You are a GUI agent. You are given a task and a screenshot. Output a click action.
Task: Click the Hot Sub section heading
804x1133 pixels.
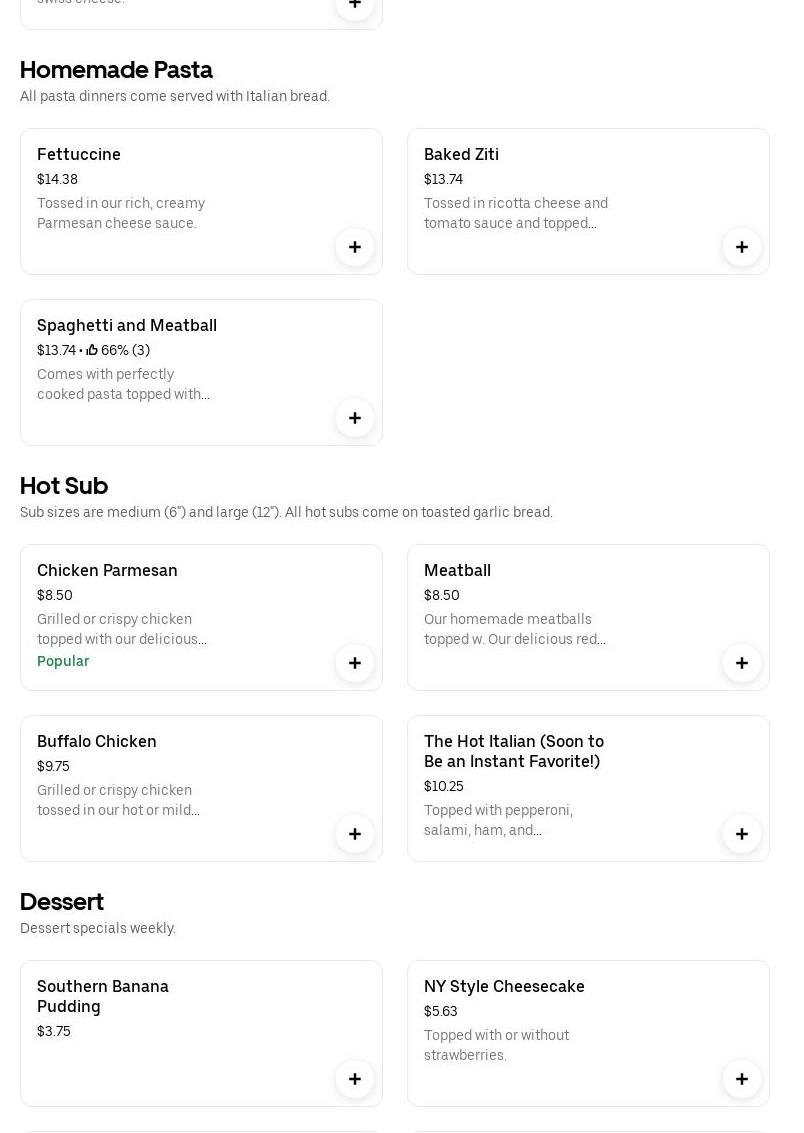pyautogui.click(x=64, y=486)
